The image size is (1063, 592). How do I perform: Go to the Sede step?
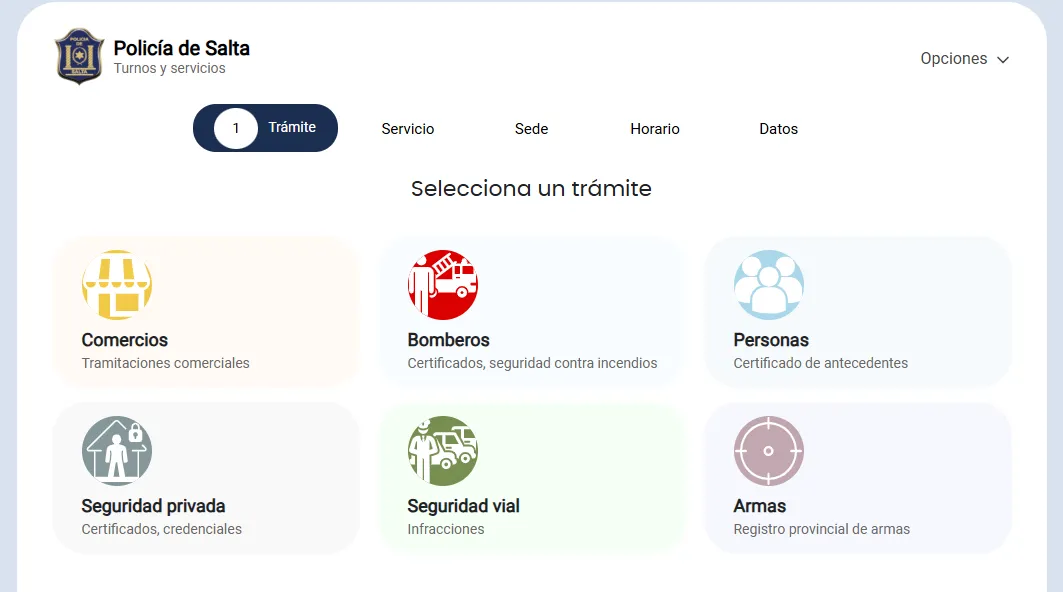530,128
